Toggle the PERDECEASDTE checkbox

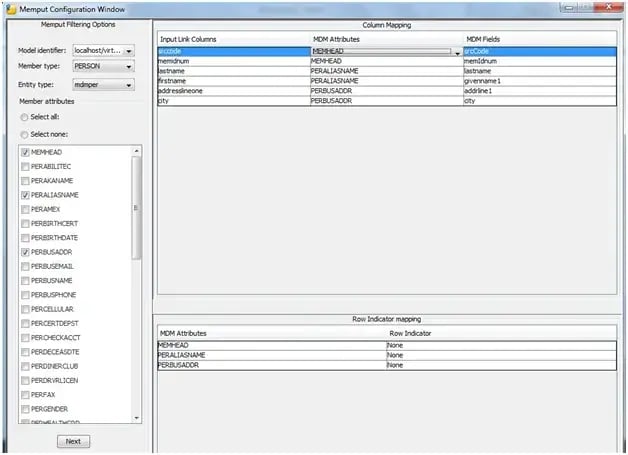(25, 352)
